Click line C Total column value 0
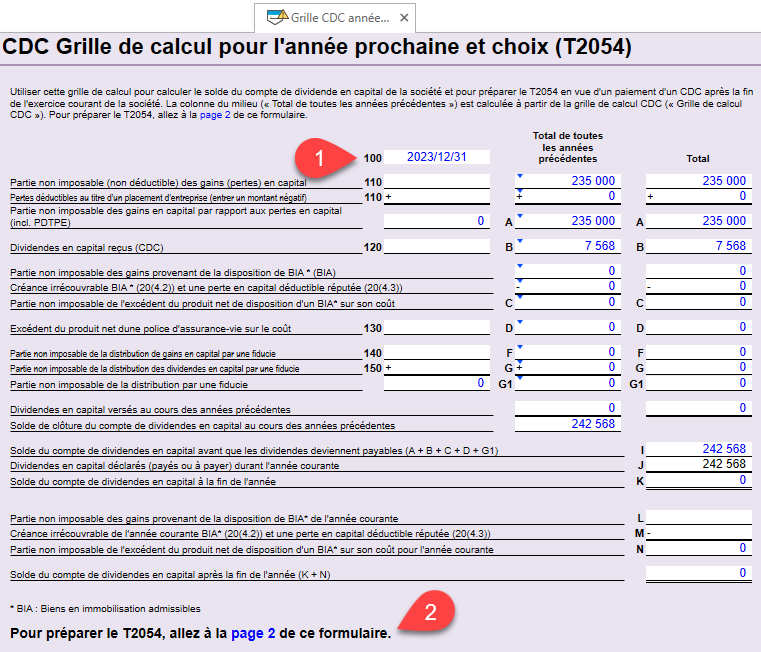This screenshot has width=761, height=652. click(x=699, y=302)
